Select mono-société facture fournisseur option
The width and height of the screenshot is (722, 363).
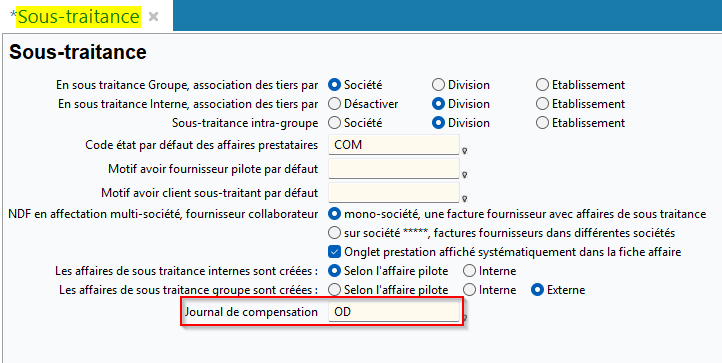click(x=334, y=214)
